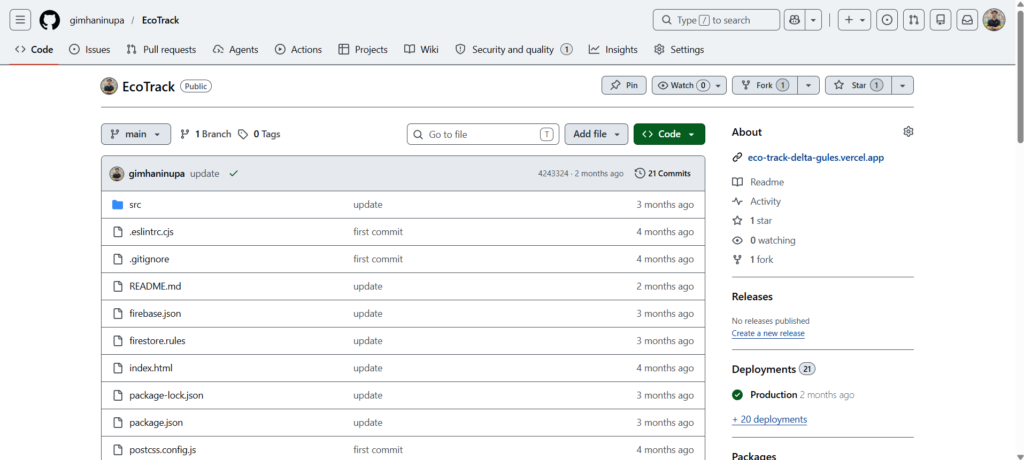Open the main branch selector dropdown
This screenshot has height=460, width=1024.
tap(136, 134)
